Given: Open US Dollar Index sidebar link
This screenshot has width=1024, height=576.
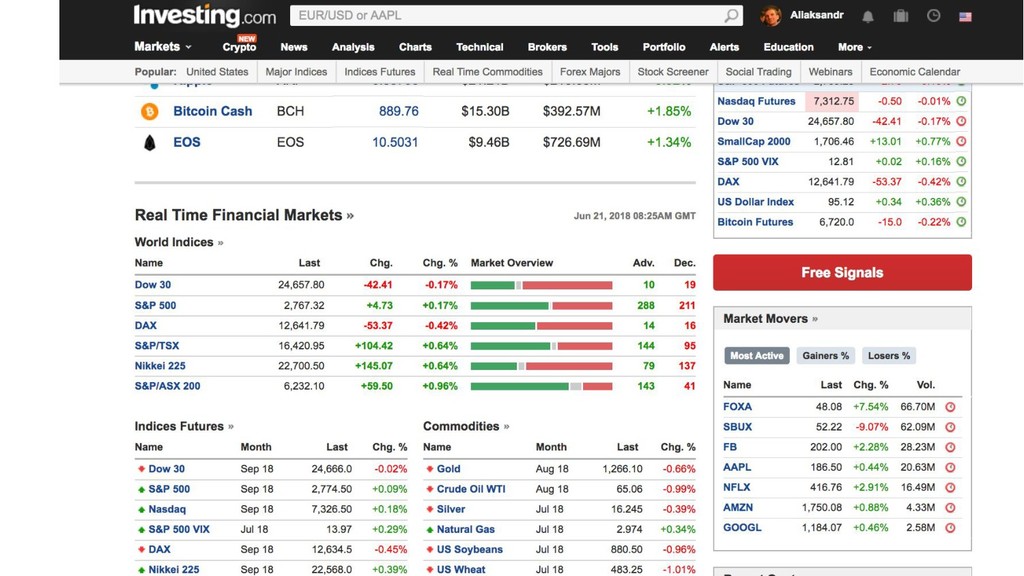Looking at the screenshot, I should tap(756, 202).
